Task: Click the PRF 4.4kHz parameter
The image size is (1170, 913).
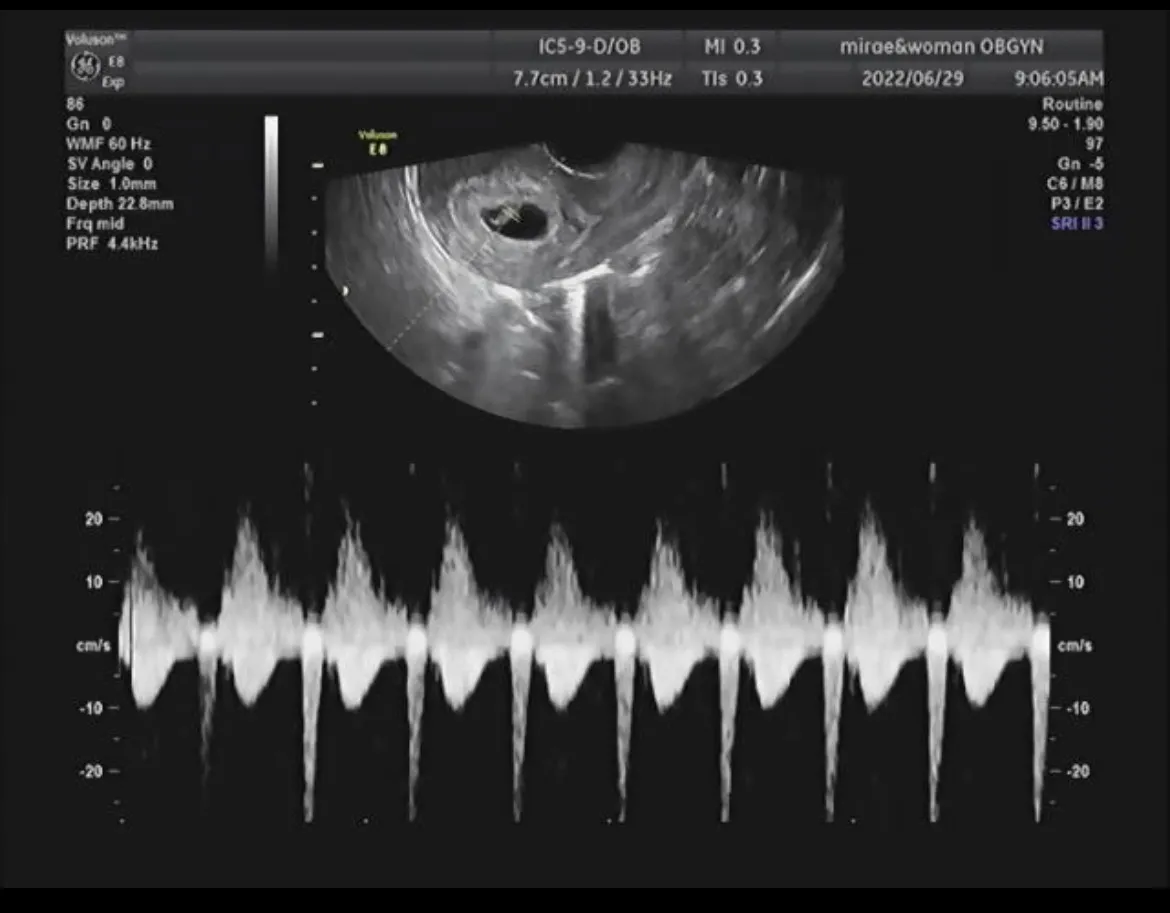Action: pyautogui.click(x=112, y=243)
